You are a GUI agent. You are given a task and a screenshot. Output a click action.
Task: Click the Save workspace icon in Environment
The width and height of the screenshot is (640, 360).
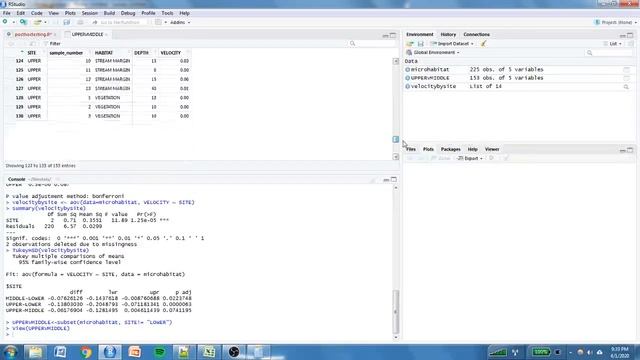420,43
